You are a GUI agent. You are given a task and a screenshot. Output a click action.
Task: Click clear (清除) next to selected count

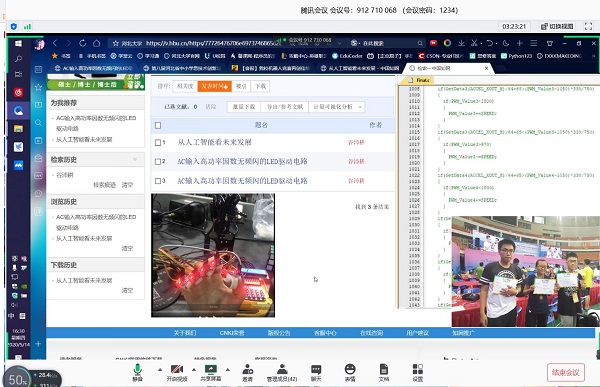click(x=211, y=107)
